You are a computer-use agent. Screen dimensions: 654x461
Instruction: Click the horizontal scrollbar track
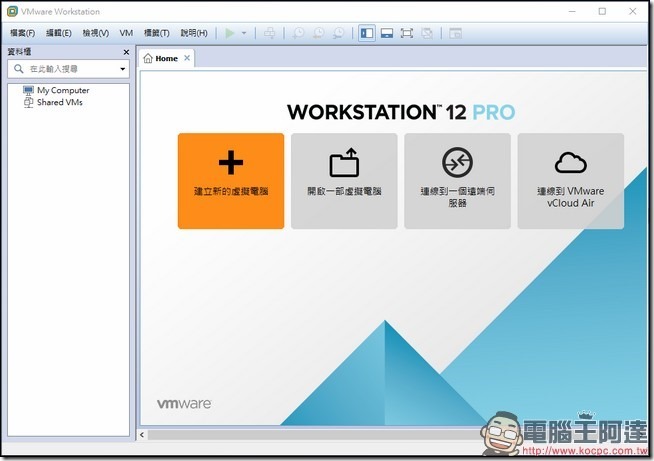[x=314, y=435]
